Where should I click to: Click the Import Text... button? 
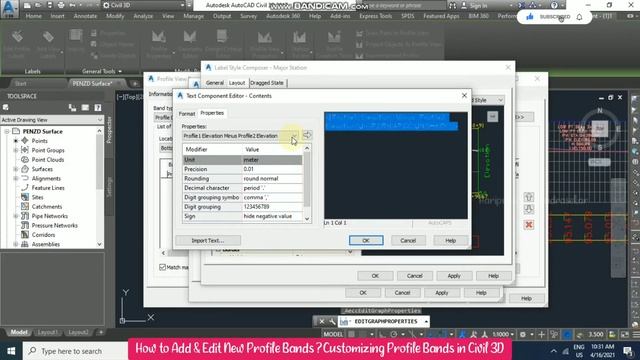[208, 240]
